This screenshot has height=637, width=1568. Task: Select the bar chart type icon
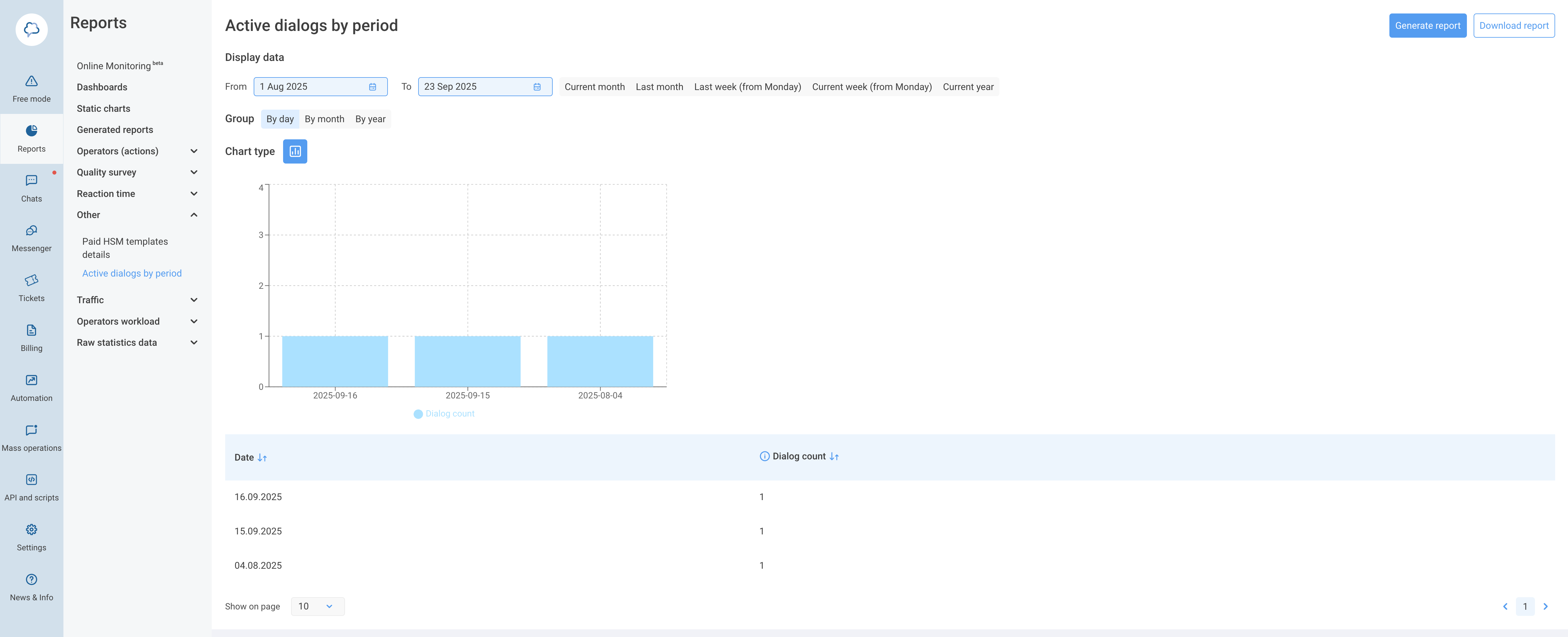[295, 152]
